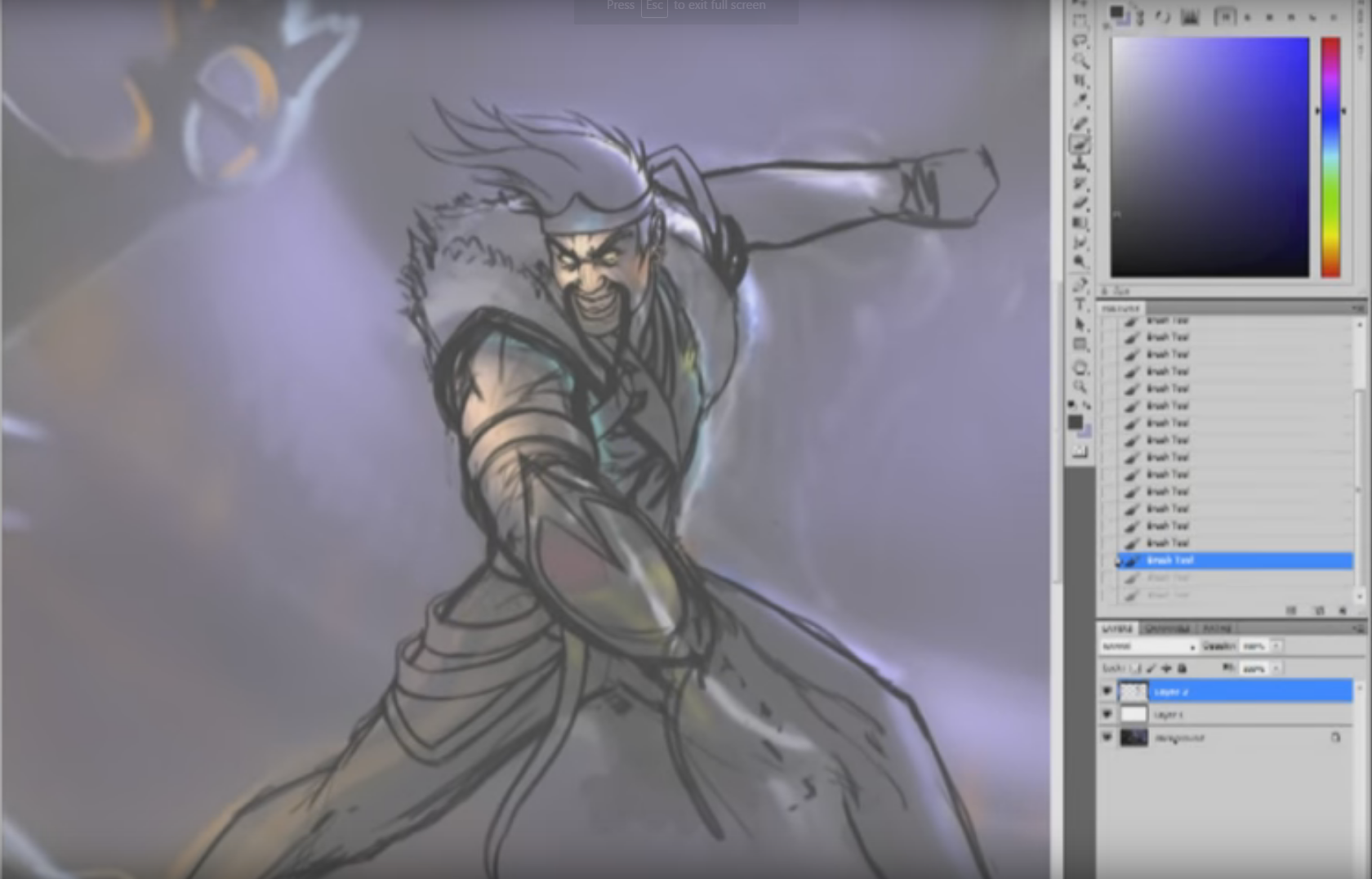Switch to the Channels tab
Screen dimensions: 1372x879
point(1166,627)
